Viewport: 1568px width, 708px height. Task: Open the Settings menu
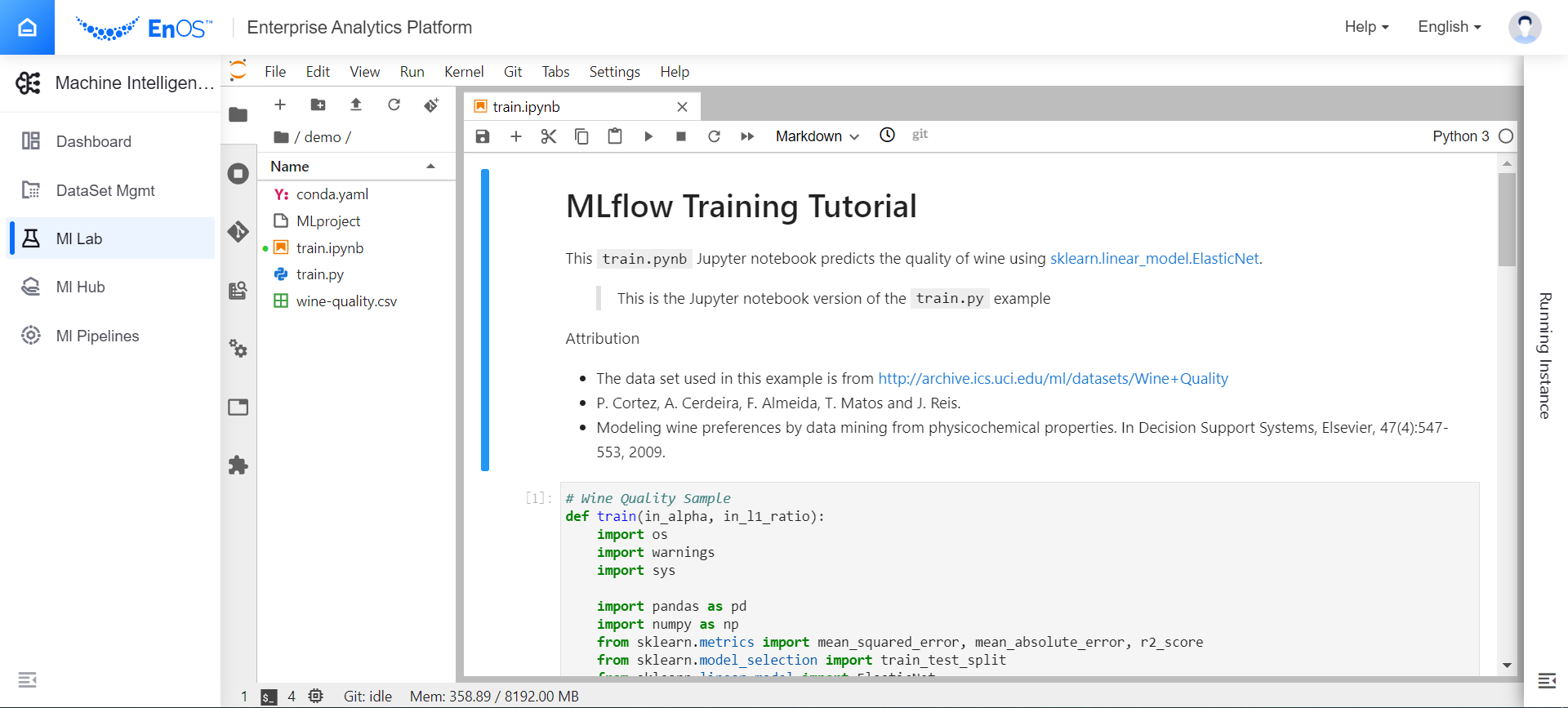(x=614, y=72)
